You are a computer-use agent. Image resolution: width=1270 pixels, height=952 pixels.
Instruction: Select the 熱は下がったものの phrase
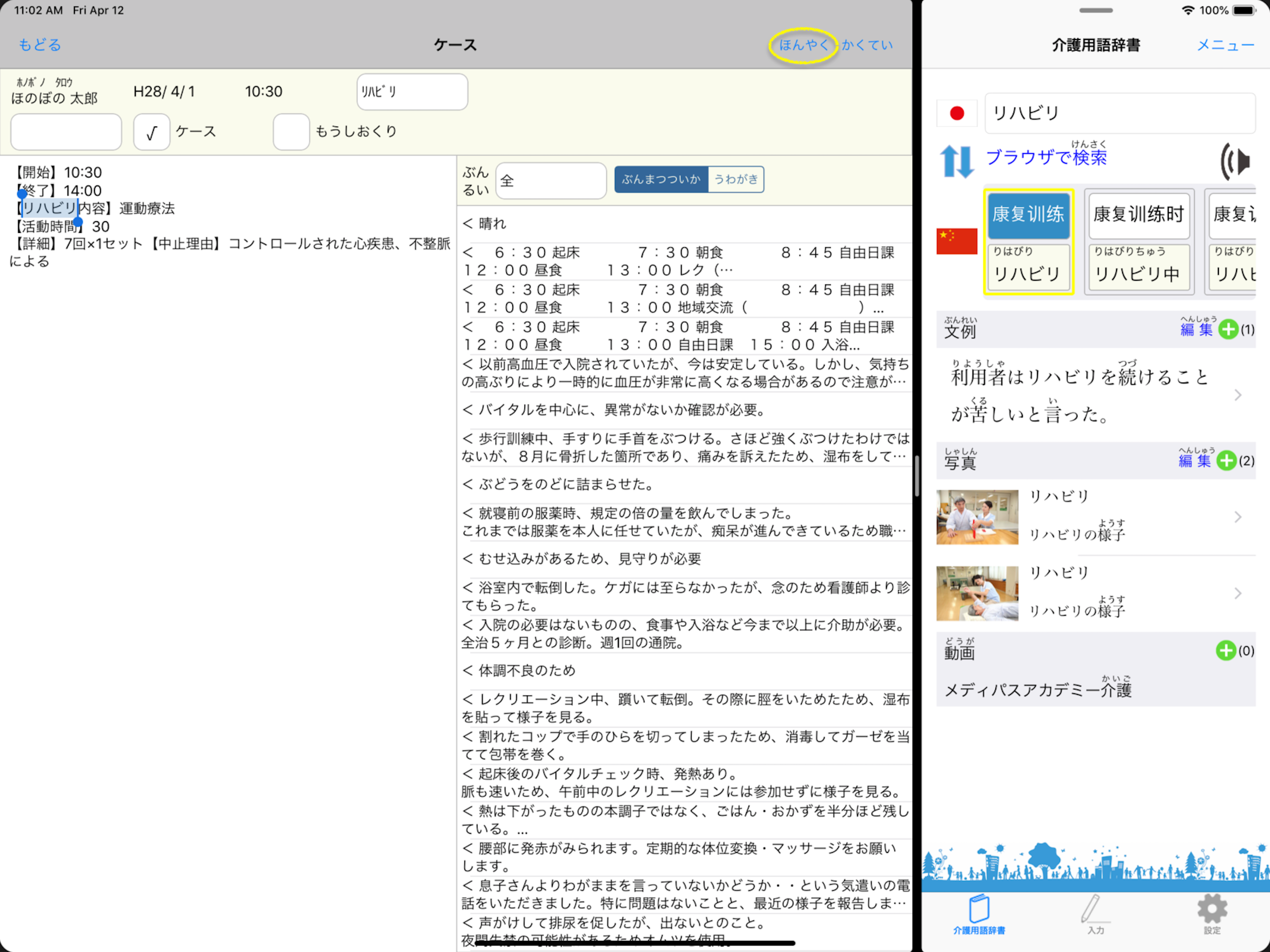tap(684, 820)
